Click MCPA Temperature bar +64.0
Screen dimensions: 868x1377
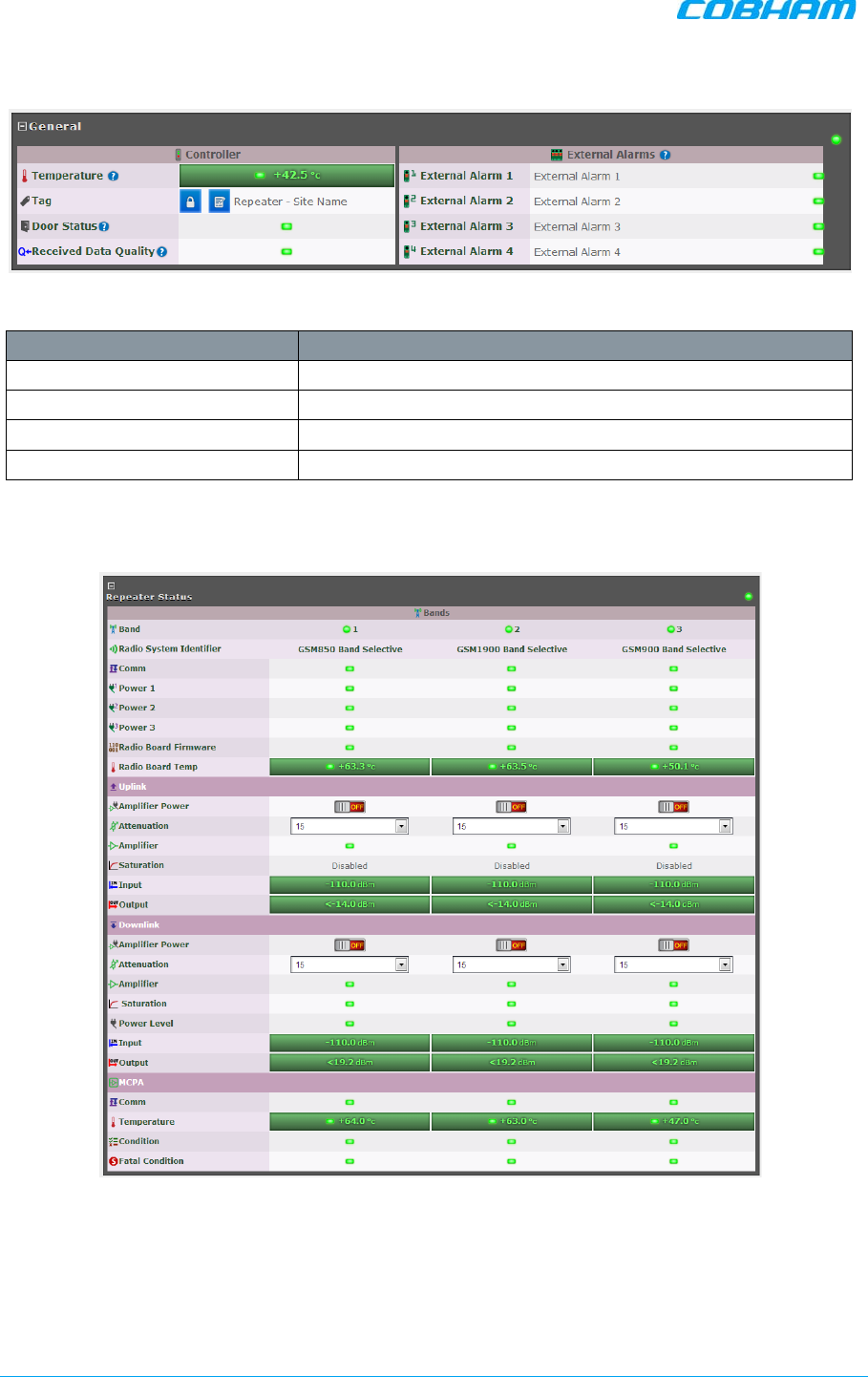(x=349, y=1122)
